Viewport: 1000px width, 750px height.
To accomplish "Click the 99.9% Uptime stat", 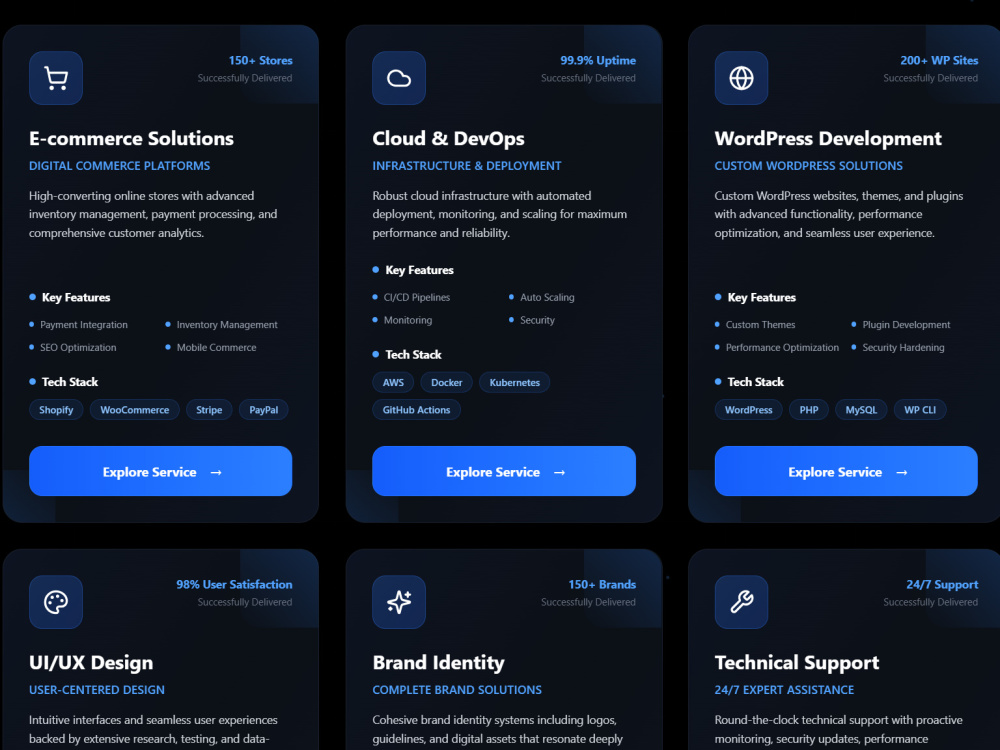I will pyautogui.click(x=598, y=61).
